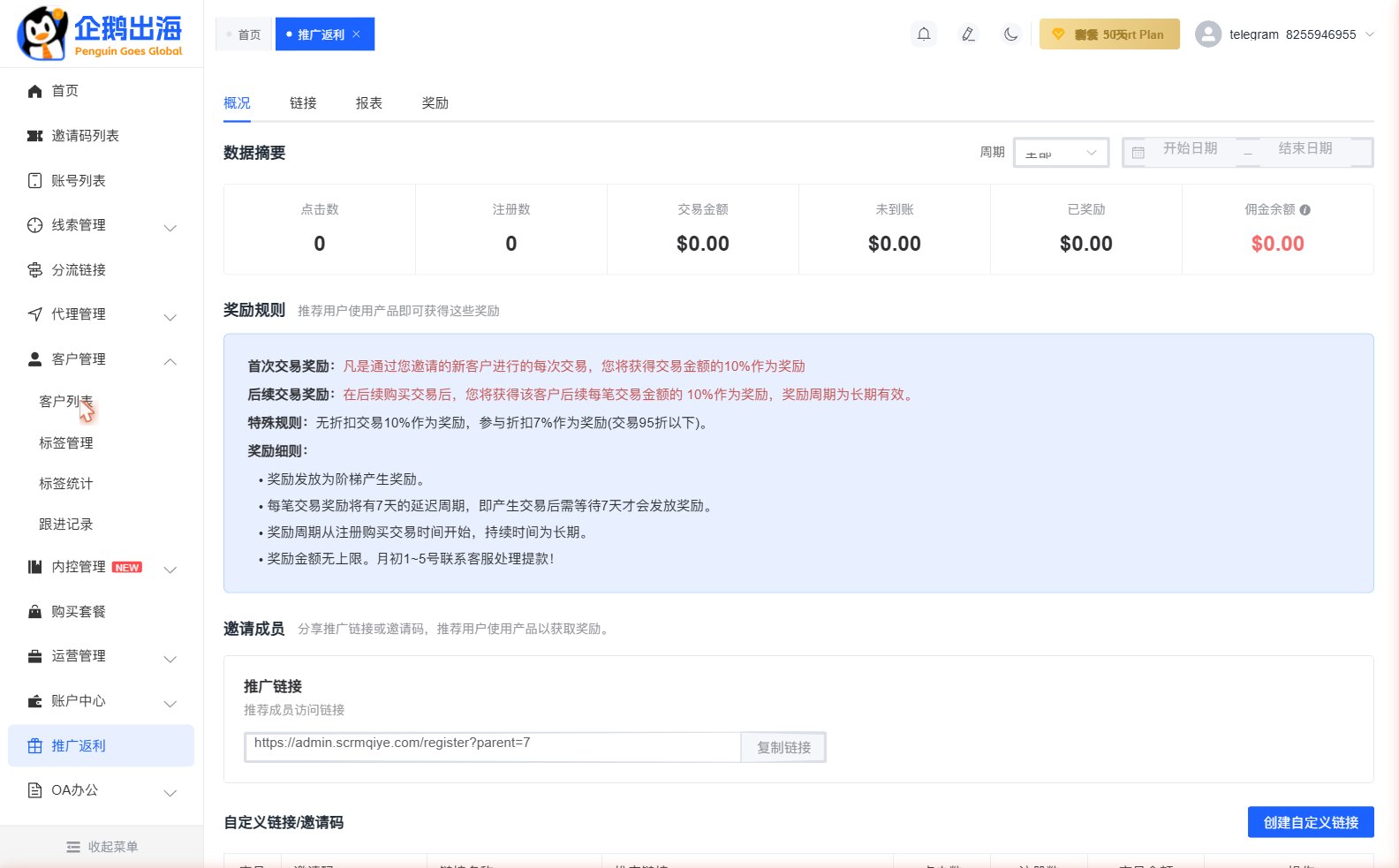Image resolution: width=1399 pixels, height=868 pixels.
Task: Click the ticket icon beside 邀请码列表
Action: (34, 136)
